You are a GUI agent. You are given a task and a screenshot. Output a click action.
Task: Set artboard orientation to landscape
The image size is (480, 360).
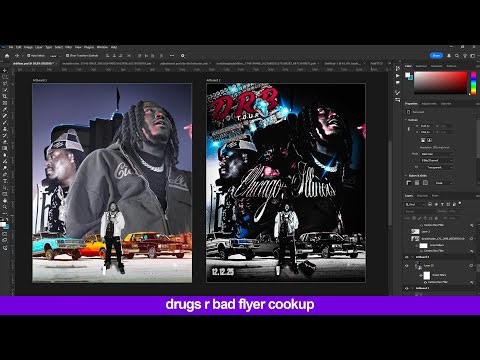[429, 140]
